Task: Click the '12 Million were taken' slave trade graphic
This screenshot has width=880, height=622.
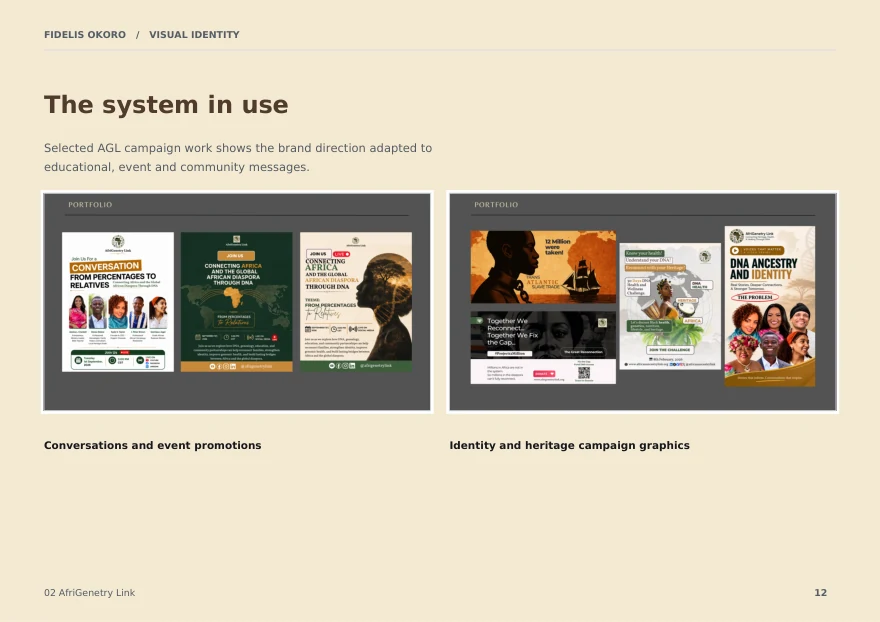Action: click(x=543, y=267)
